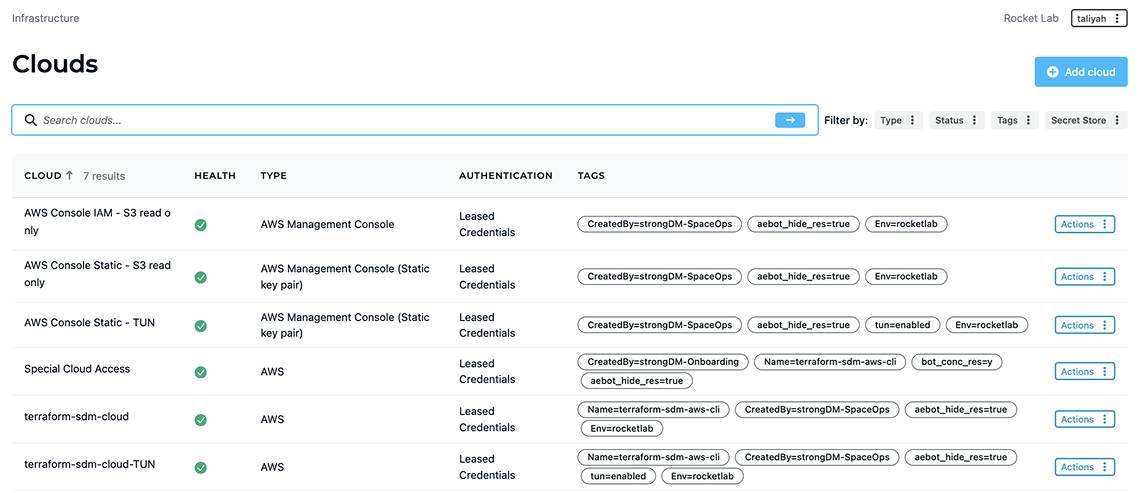Click CreatedBy=strongDM-SpaceOps tag on AWS Console IAM
This screenshot has height=493, width=1140.
[659, 224]
